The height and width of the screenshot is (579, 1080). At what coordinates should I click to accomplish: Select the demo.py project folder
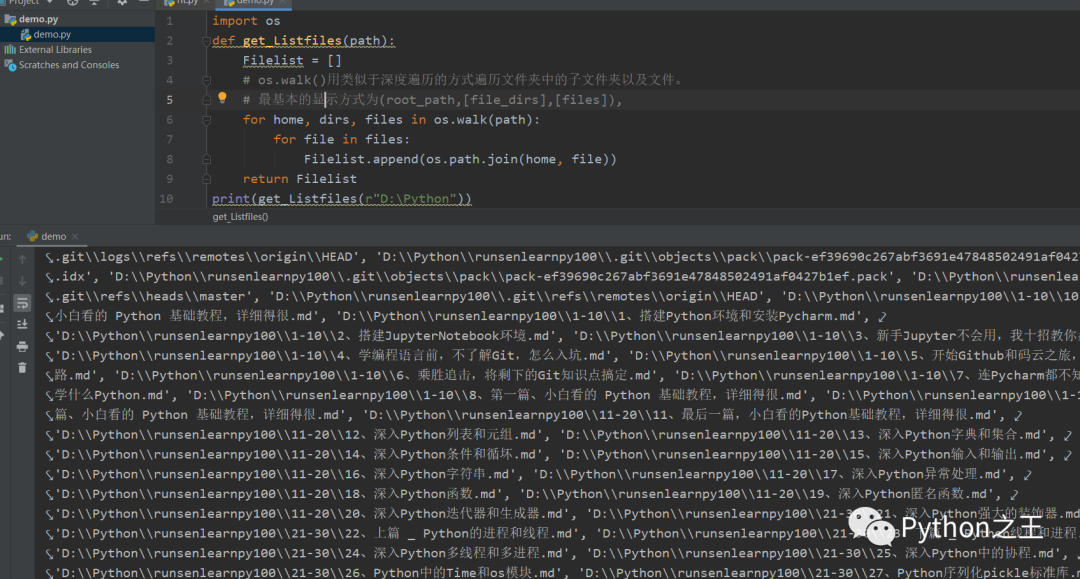pos(39,19)
